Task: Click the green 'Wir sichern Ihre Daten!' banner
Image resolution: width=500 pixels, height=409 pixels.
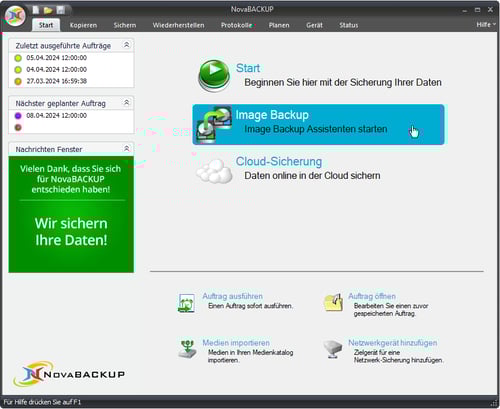Action: tap(71, 214)
